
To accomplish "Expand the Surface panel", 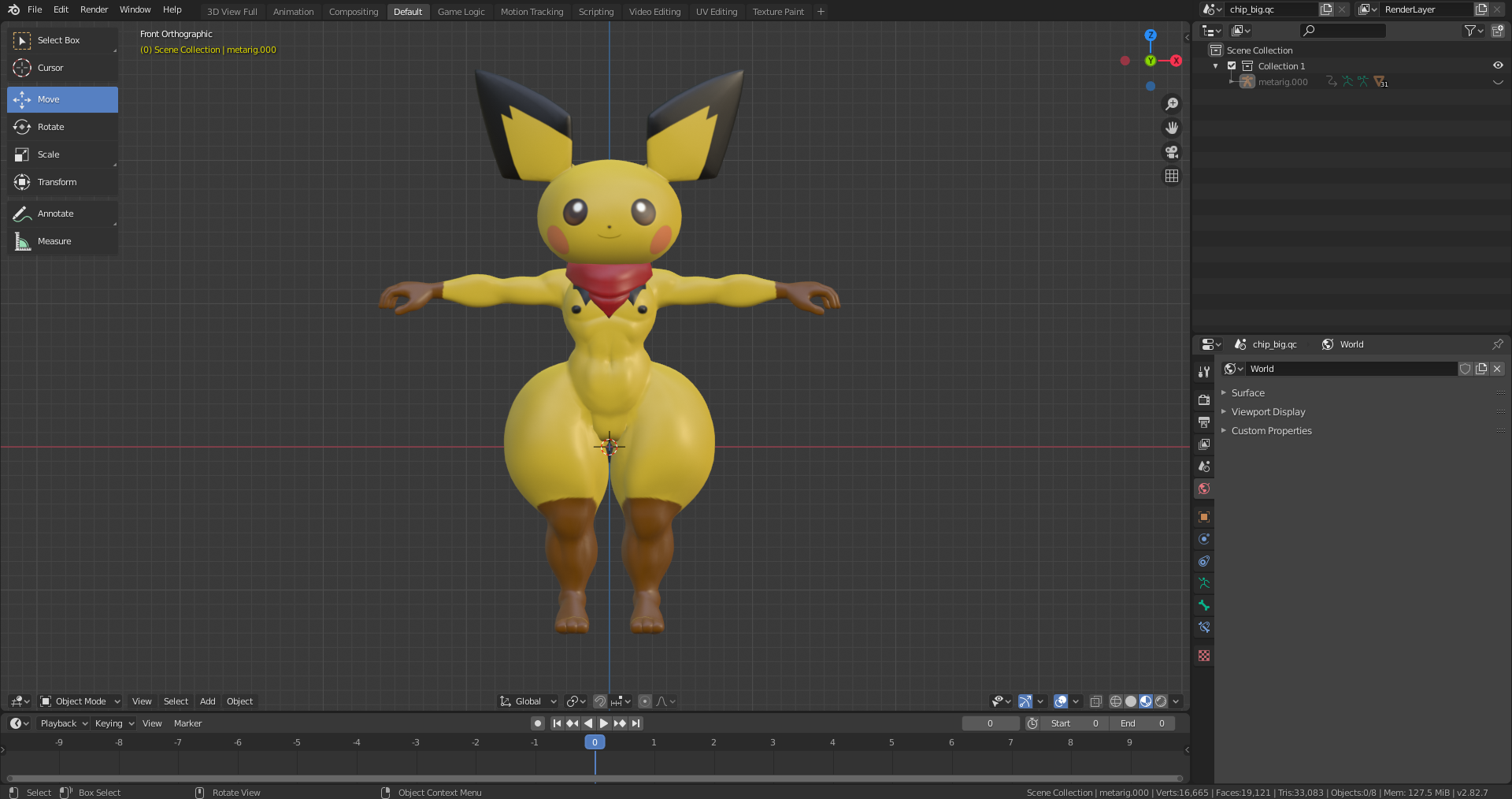I will pos(1248,393).
